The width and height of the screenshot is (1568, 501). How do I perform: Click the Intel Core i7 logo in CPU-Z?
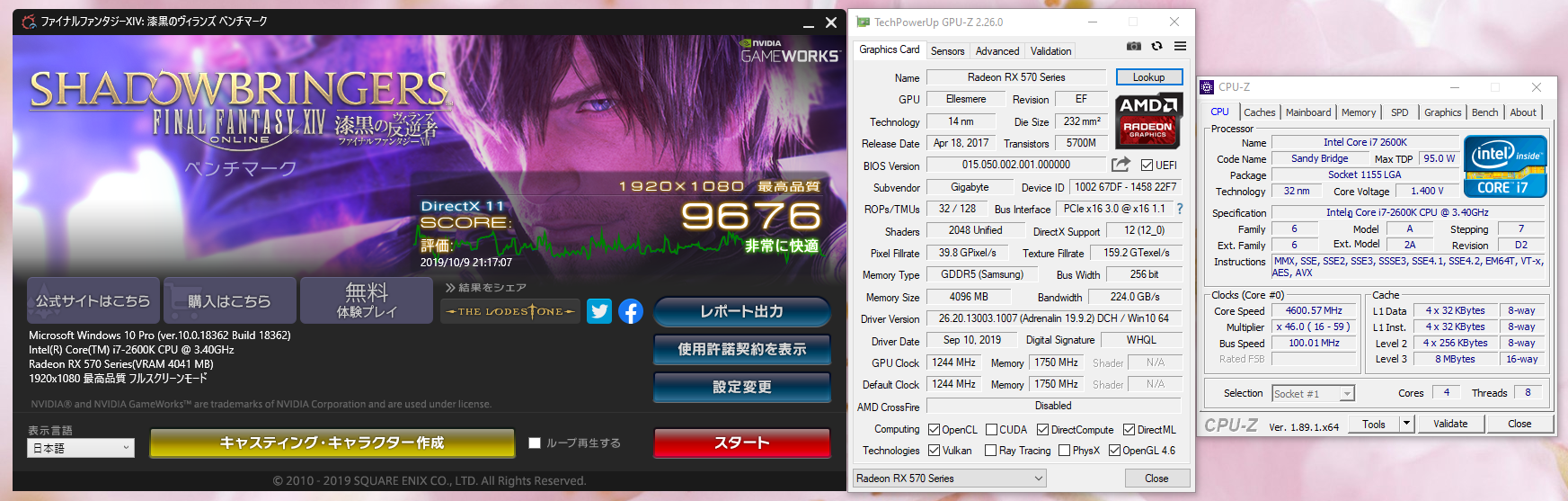tap(1505, 166)
